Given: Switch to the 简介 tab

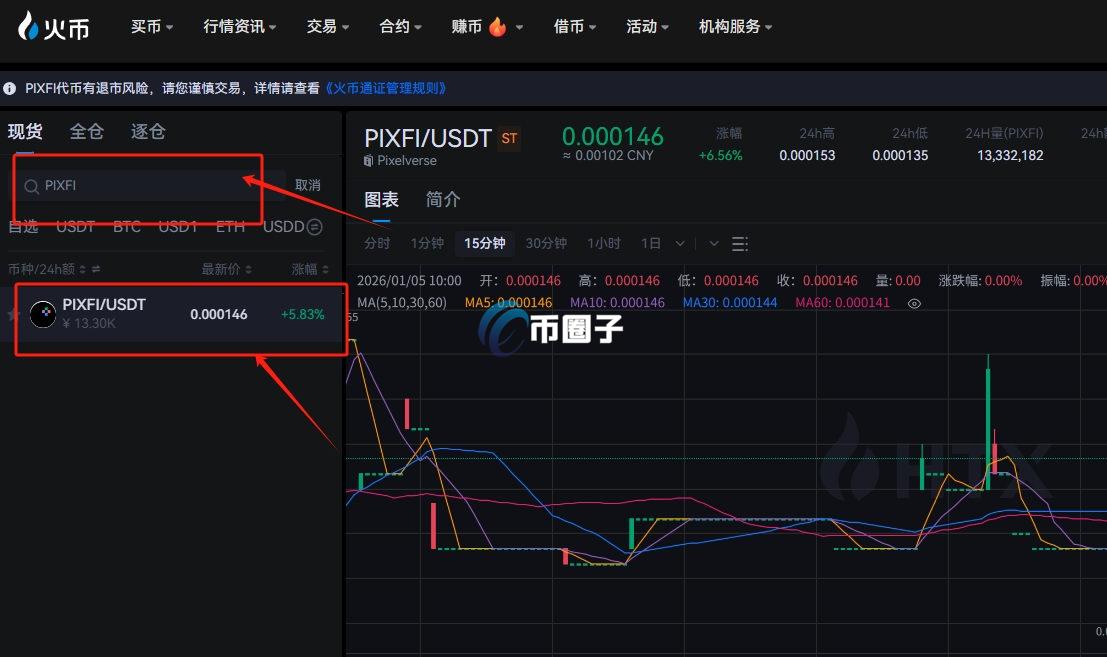Looking at the screenshot, I should (x=443, y=199).
